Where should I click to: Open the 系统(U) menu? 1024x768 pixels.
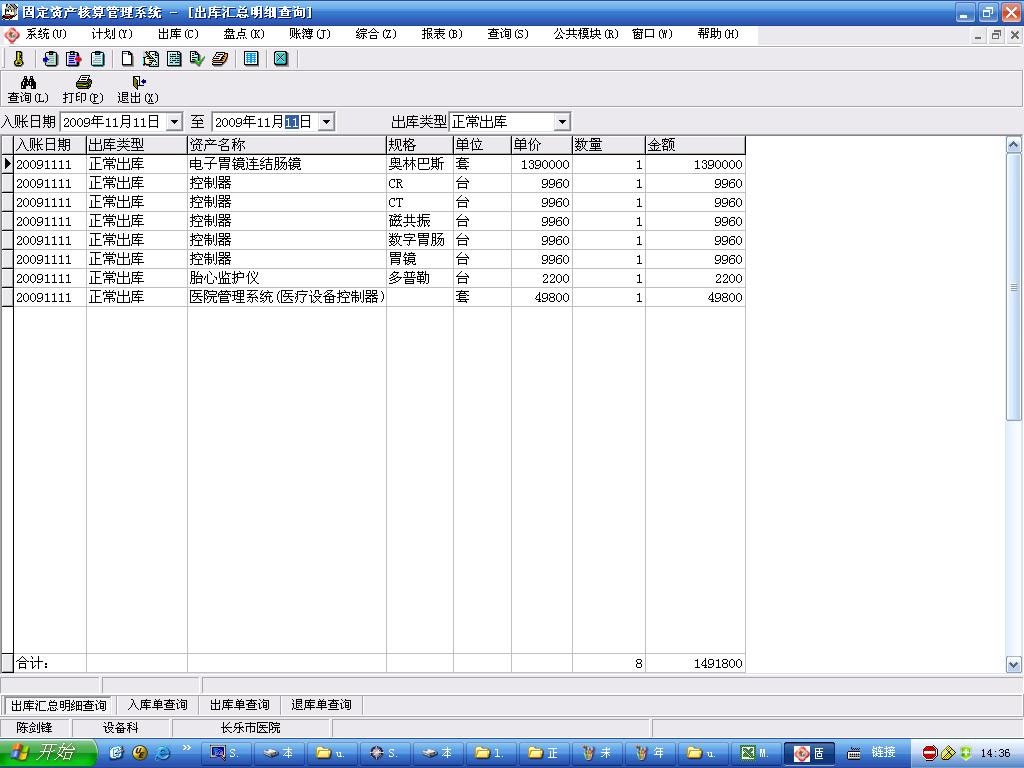[x=46, y=34]
